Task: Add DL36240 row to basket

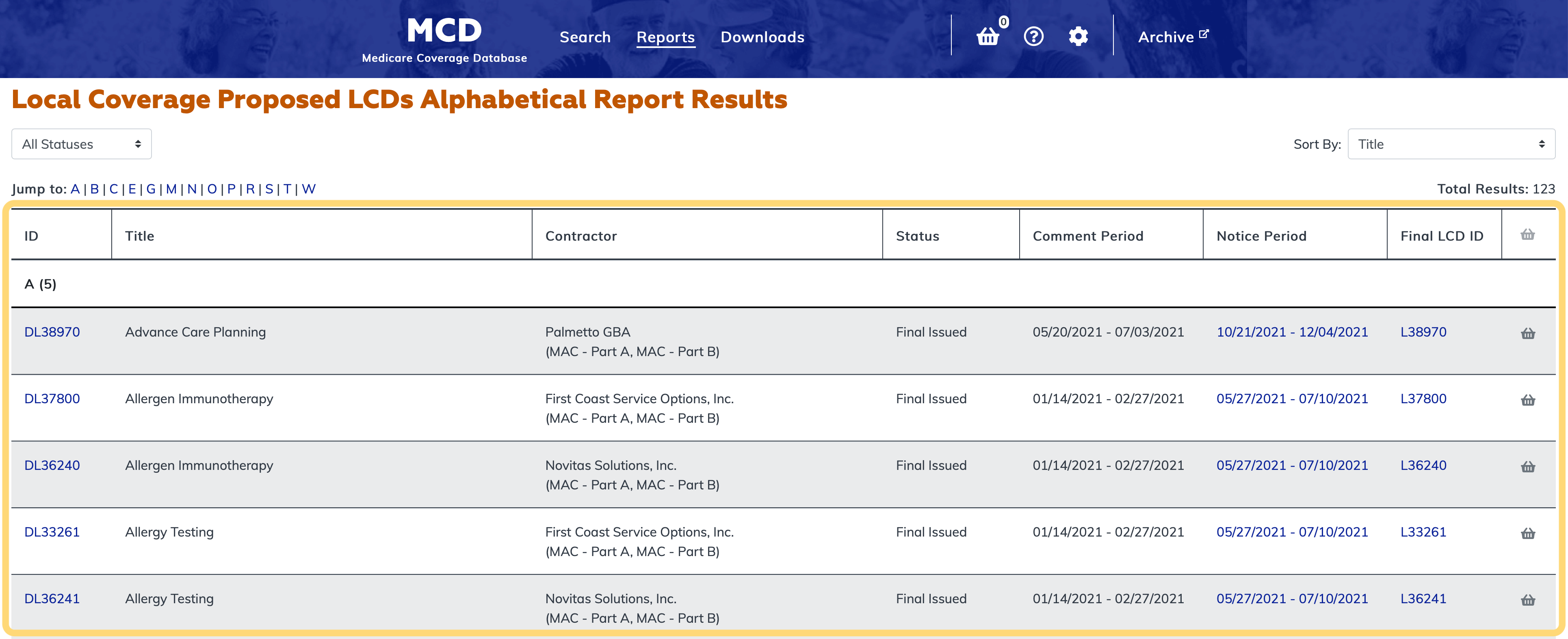Action: 1527,467
